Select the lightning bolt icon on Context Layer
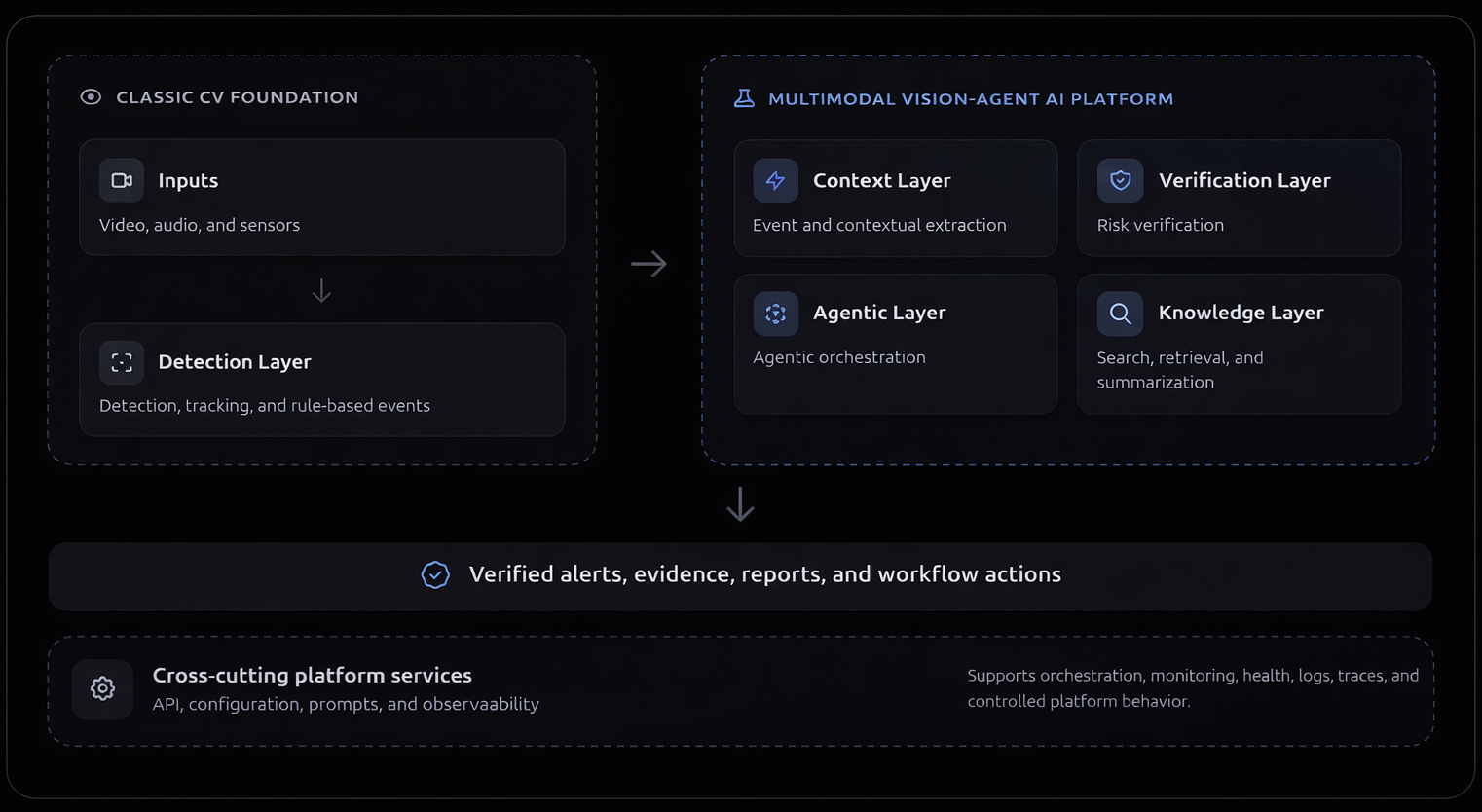Viewport: 1482px width, 812px height. click(775, 180)
